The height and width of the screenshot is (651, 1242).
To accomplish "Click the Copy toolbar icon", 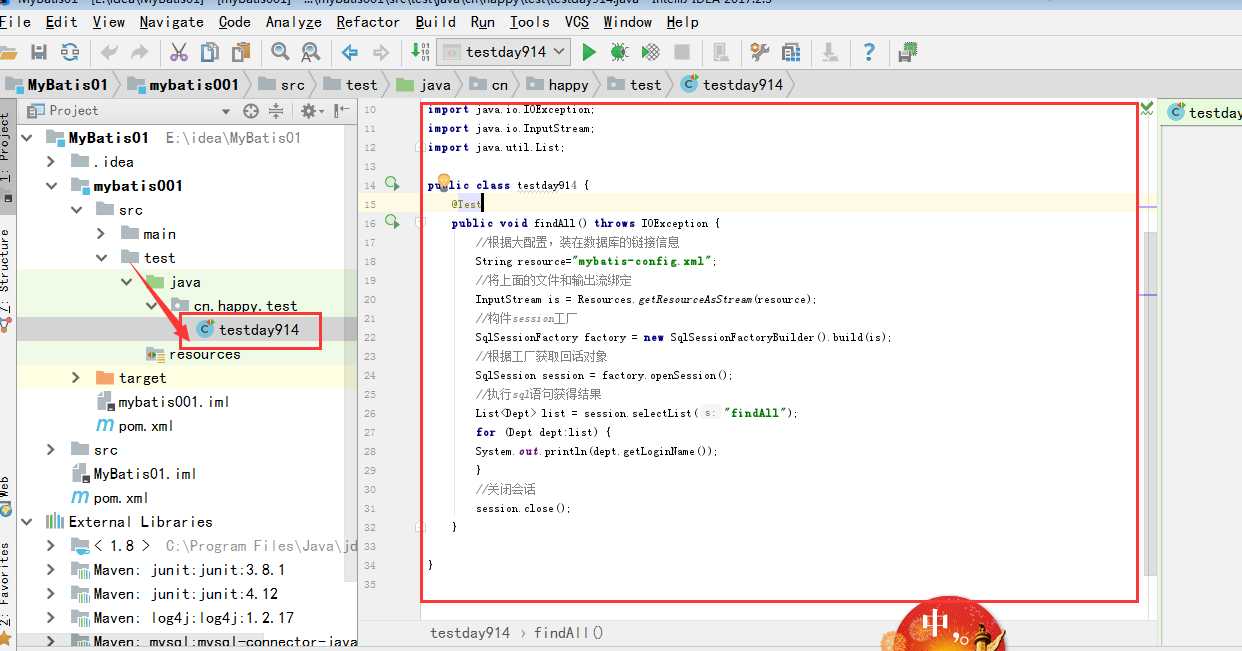I will tap(210, 52).
